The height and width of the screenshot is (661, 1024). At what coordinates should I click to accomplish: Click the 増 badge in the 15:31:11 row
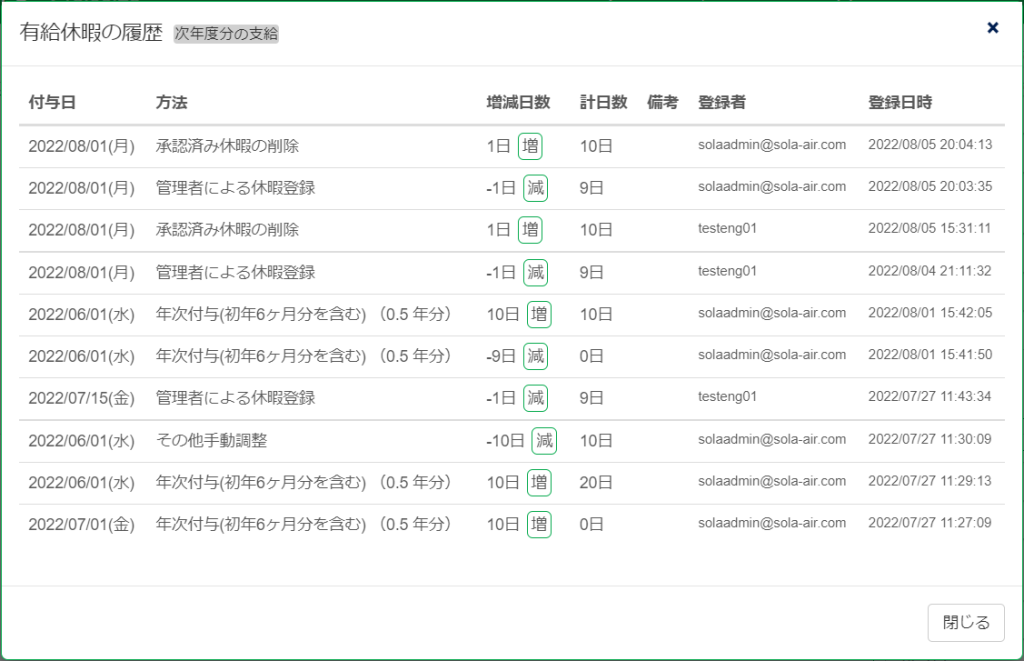530,230
